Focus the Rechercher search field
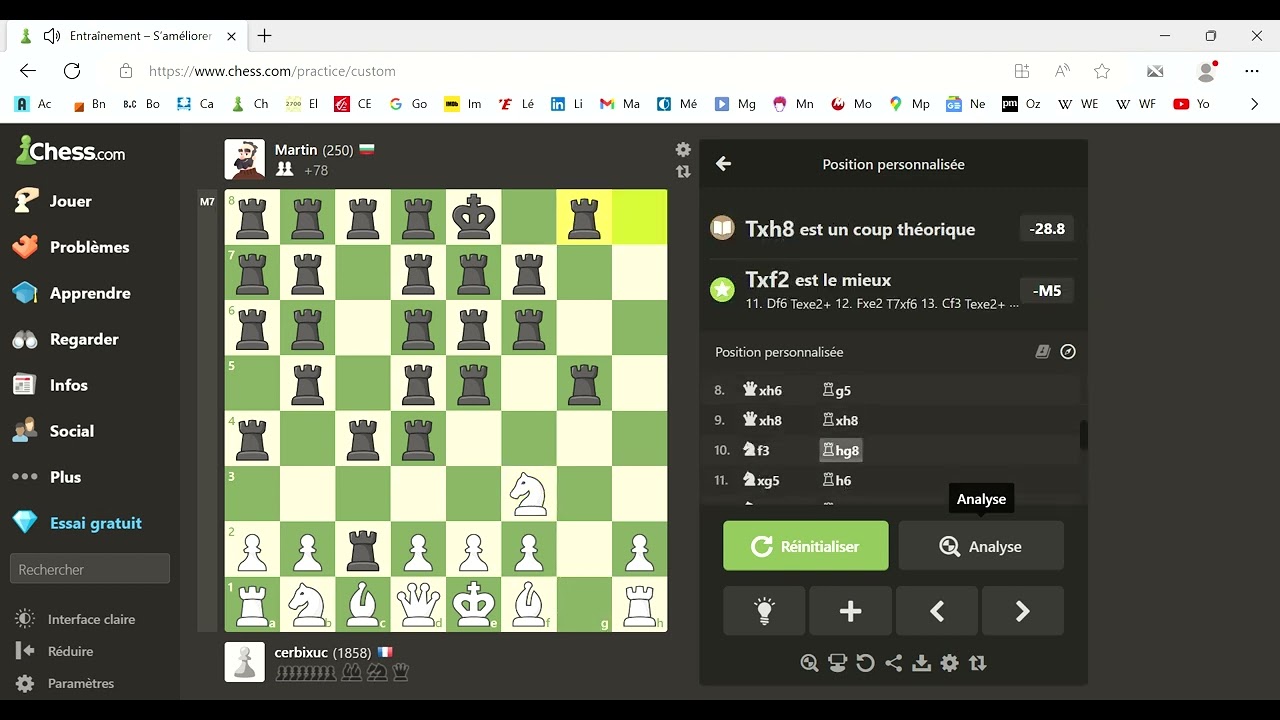Image resolution: width=1280 pixels, height=720 pixels. click(x=90, y=569)
